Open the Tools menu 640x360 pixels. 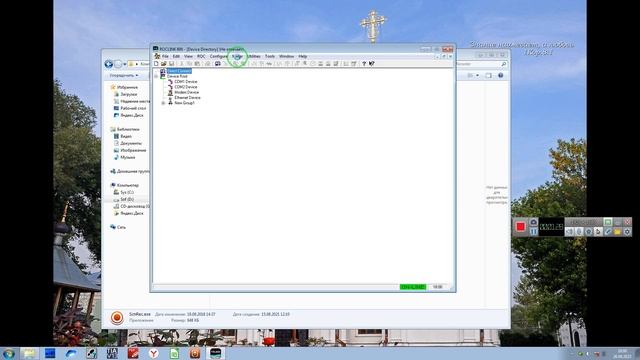[x=270, y=56]
